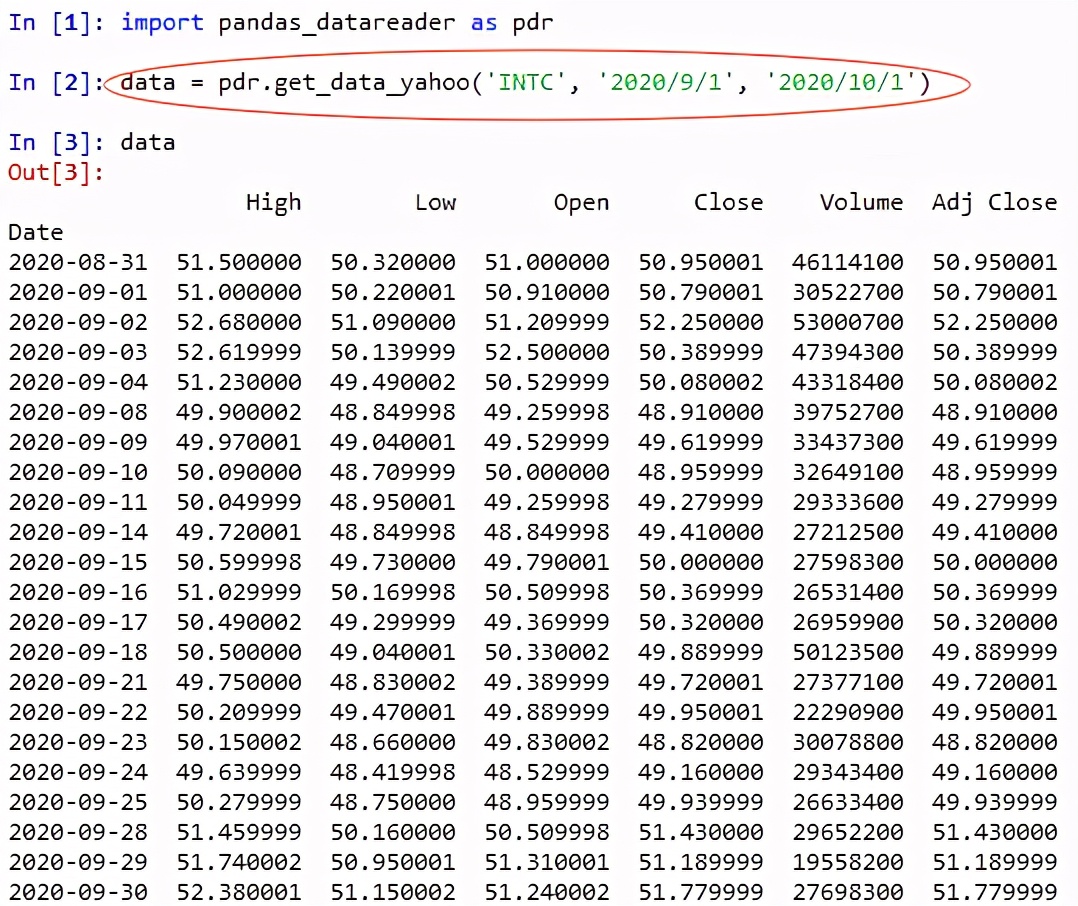This screenshot has height=906, width=1078.
Task: Select the Volume column header
Action: pos(861,202)
